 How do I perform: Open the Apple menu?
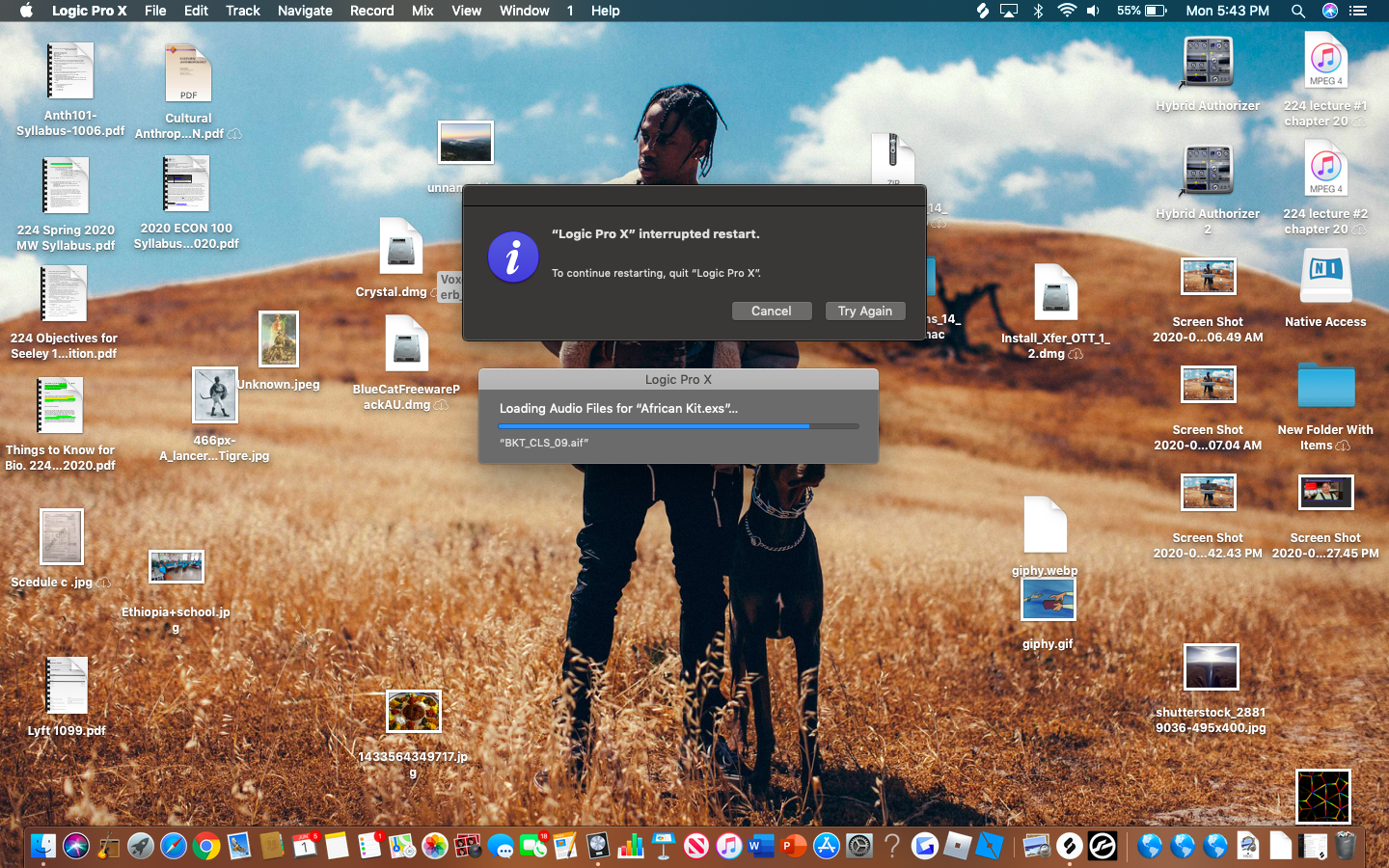coord(26,11)
